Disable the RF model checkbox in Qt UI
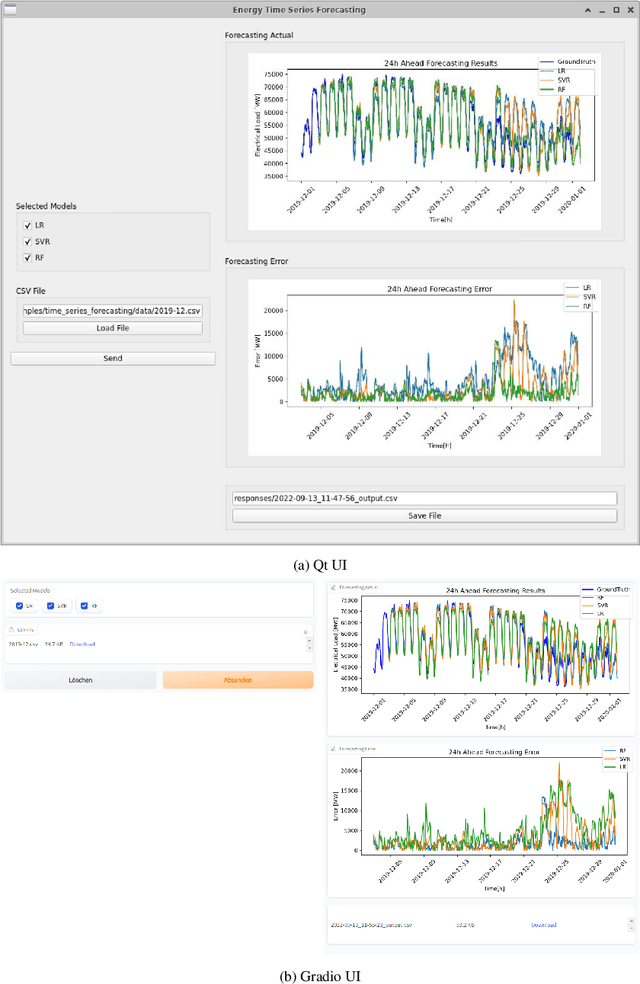 point(27,258)
